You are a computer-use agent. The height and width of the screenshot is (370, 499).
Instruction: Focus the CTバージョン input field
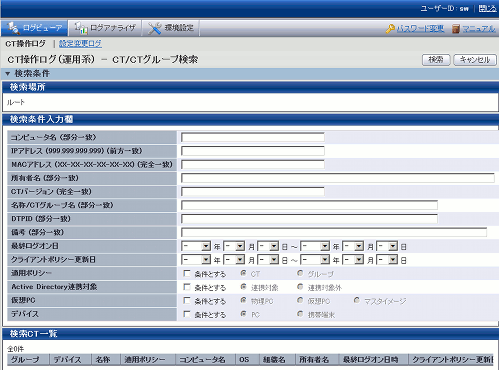pyautogui.click(x=253, y=192)
